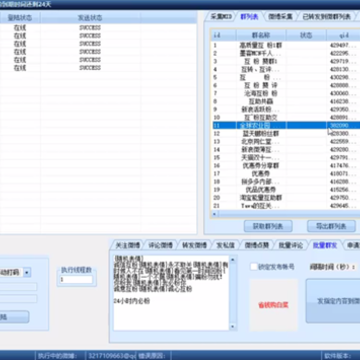This screenshot has width=360, height=360.
Task: Click the group list horizontal scroll-left arrow
Action: [214, 214]
